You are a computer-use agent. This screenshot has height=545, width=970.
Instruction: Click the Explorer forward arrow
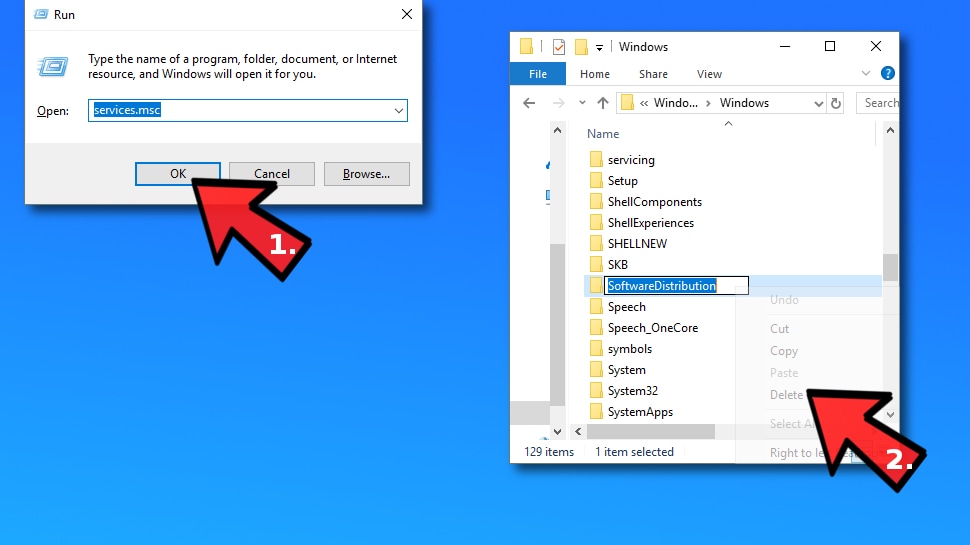(558, 103)
